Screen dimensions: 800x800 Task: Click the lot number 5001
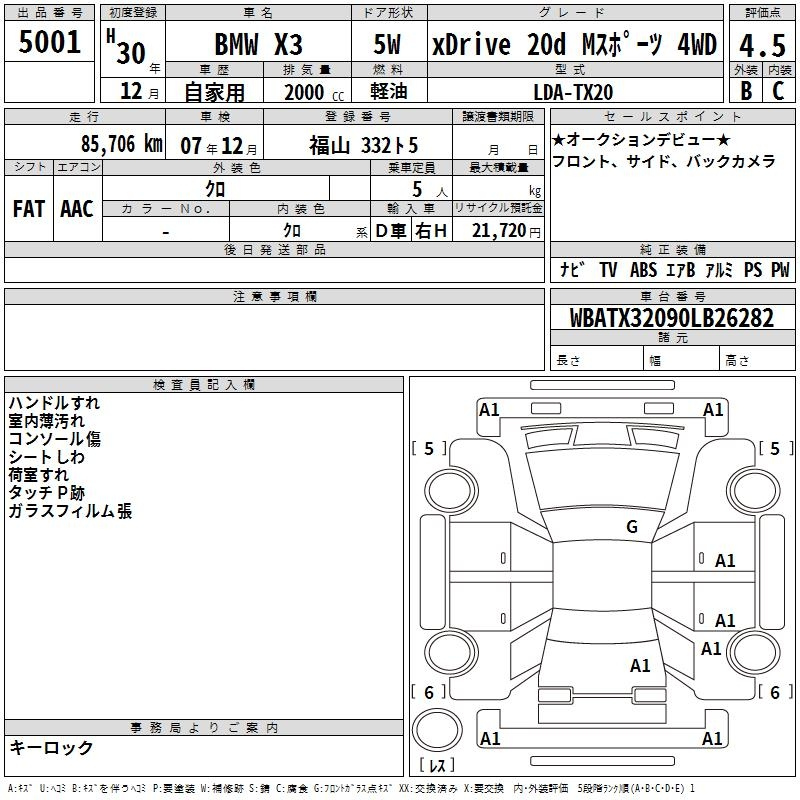point(49,42)
